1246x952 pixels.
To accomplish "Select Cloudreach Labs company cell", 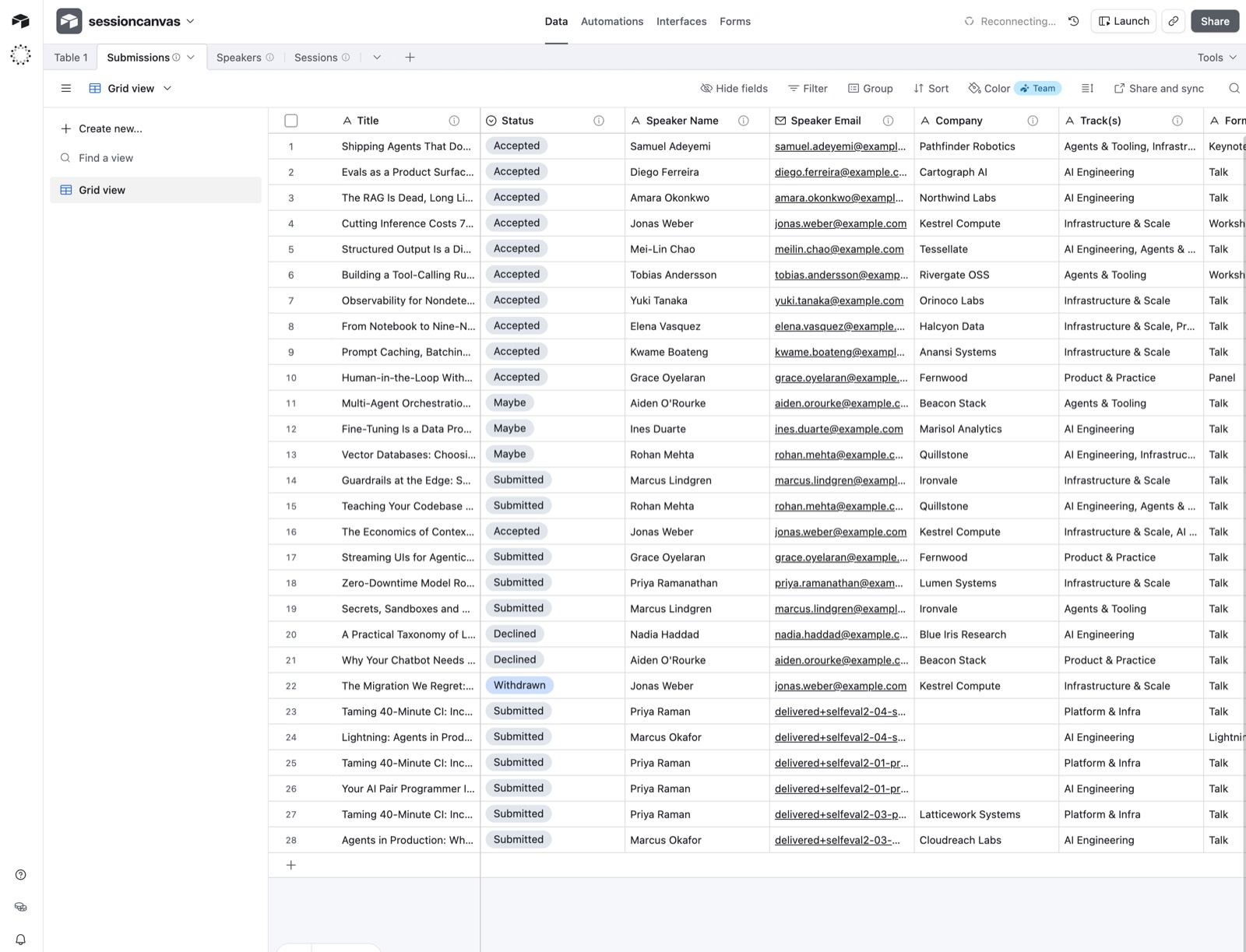I will click(986, 840).
